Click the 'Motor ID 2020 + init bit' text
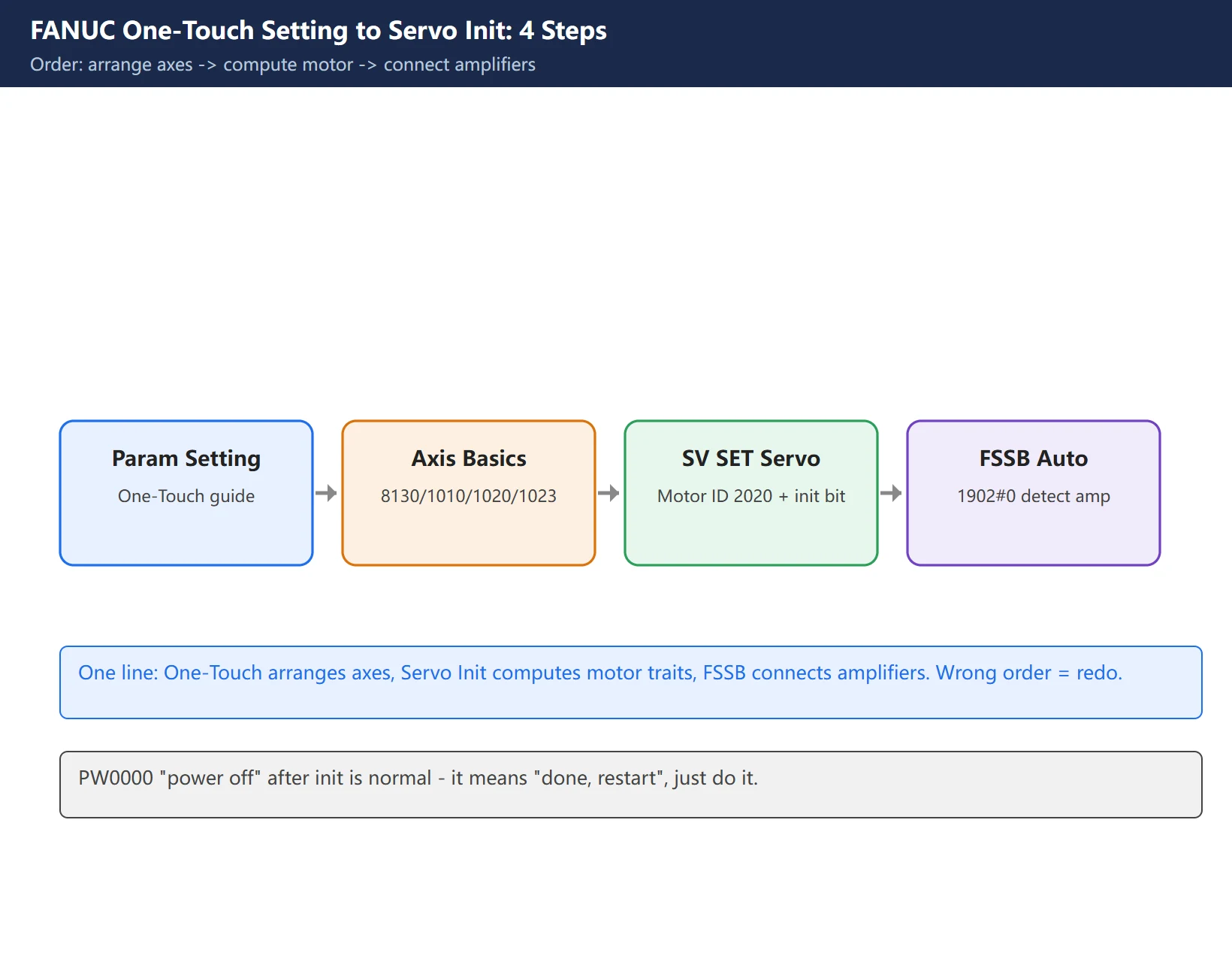Image resolution: width=1232 pixels, height=962 pixels. click(751, 496)
